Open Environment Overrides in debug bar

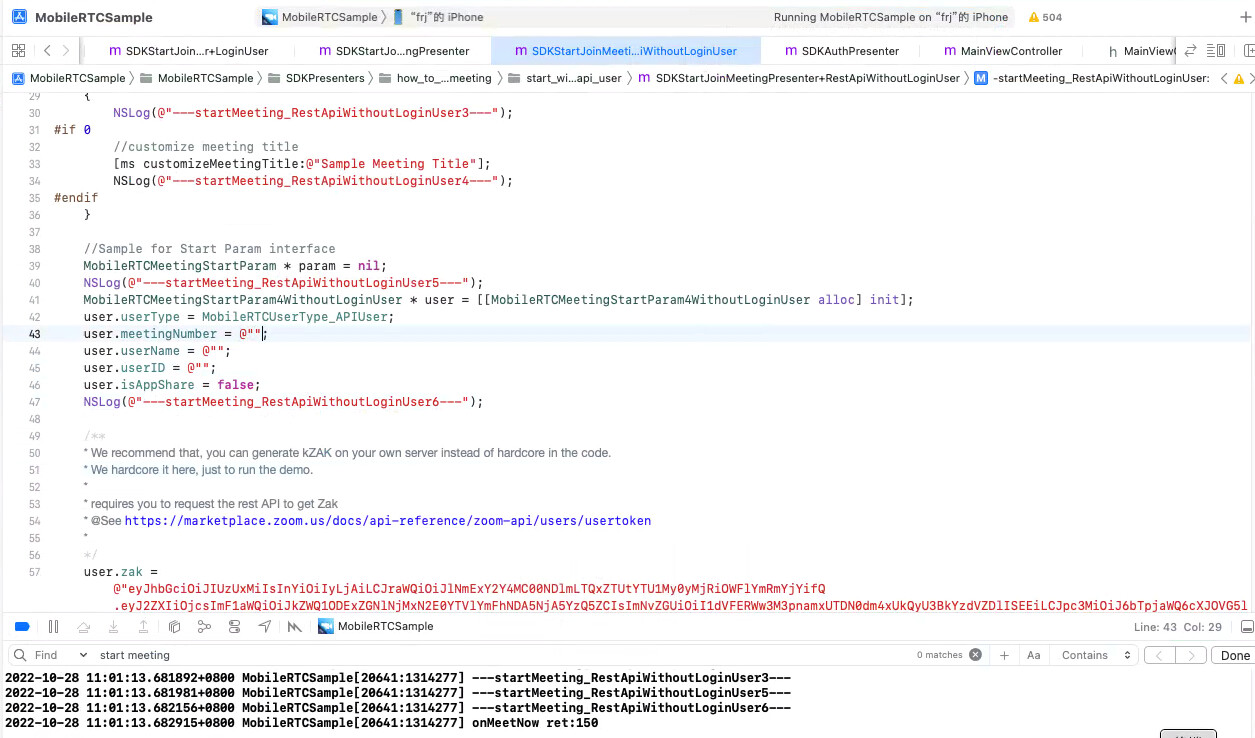[234, 626]
